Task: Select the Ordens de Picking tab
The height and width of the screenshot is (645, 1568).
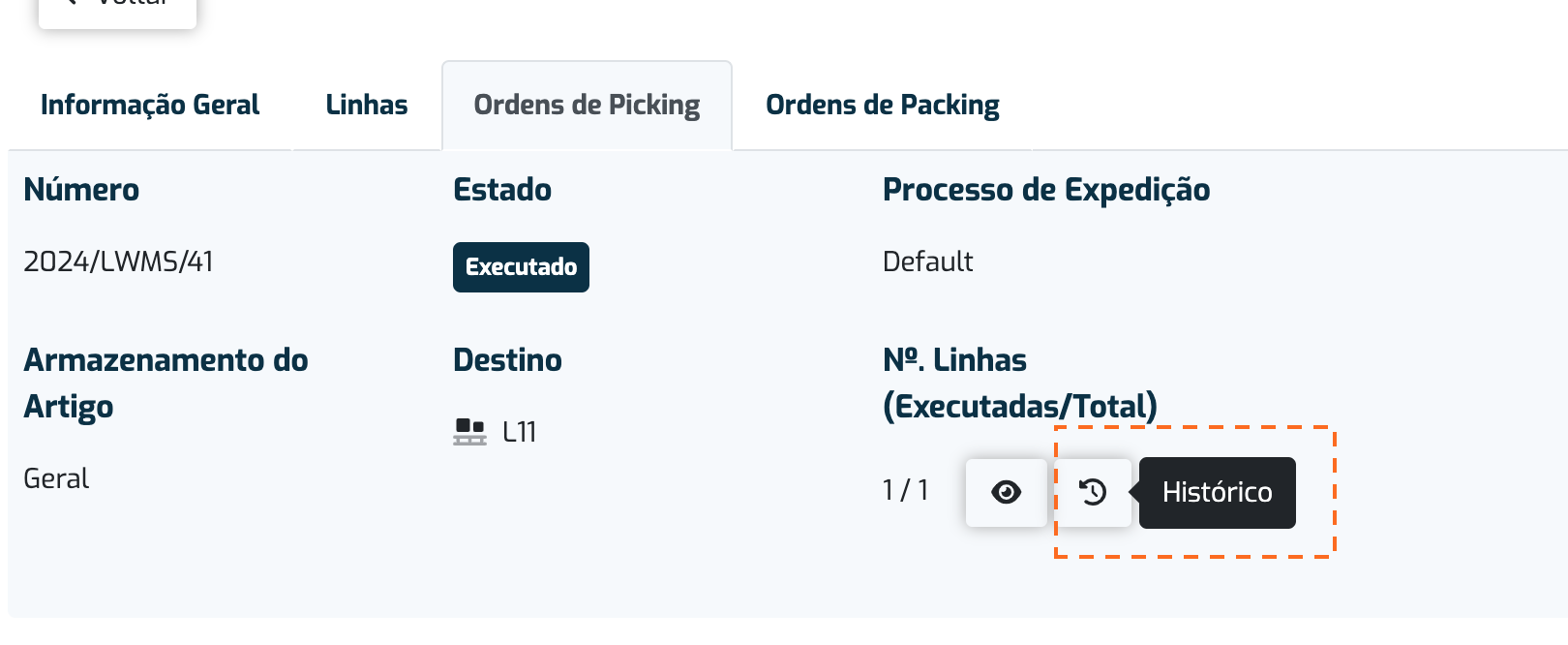Action: [x=587, y=105]
